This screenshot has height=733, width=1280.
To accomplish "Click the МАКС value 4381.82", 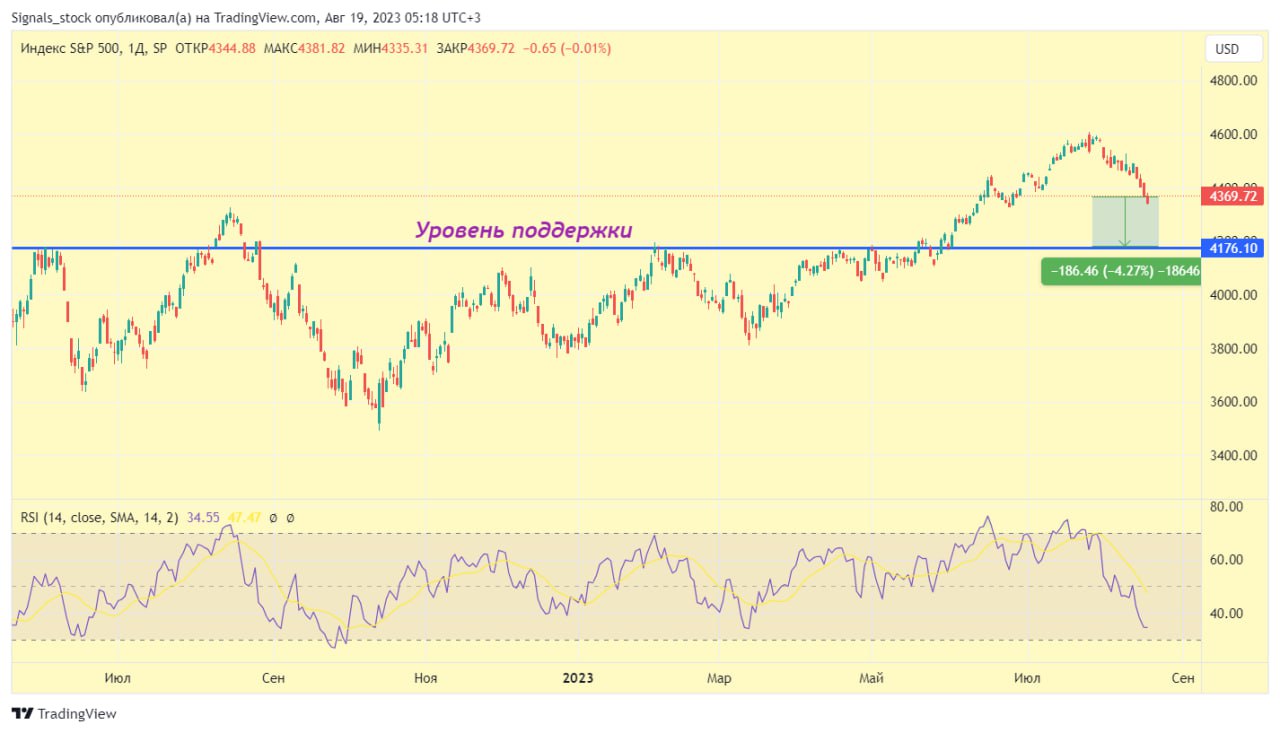I will tap(321, 49).
